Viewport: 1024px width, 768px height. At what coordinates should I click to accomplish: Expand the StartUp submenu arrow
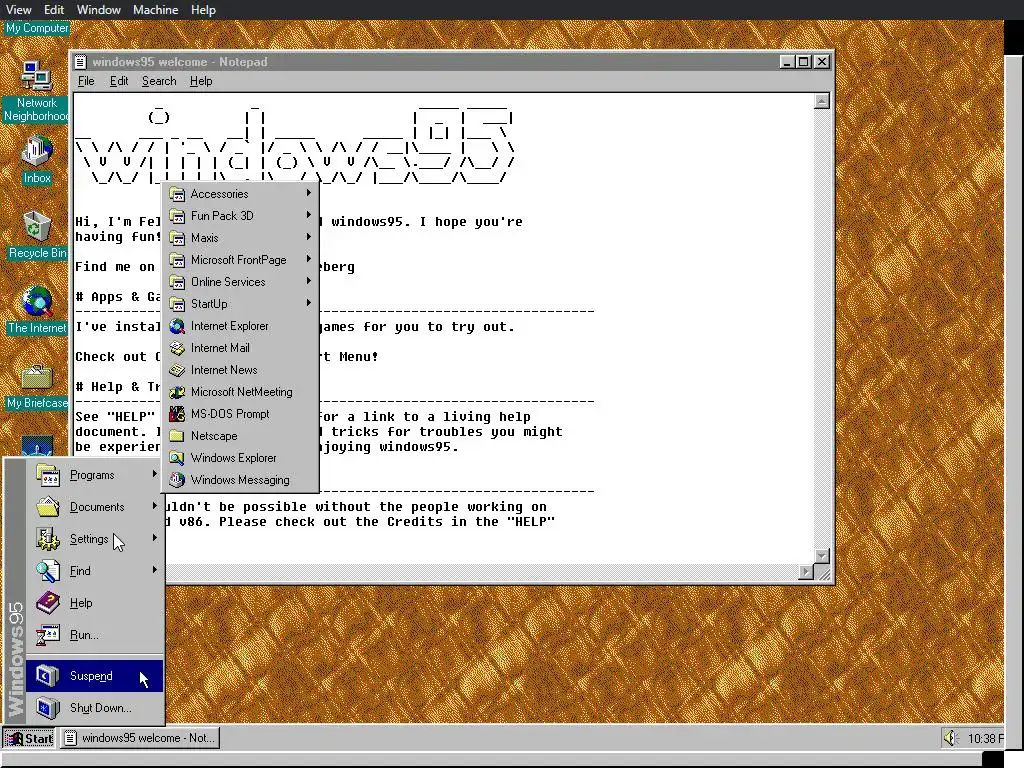click(x=308, y=303)
